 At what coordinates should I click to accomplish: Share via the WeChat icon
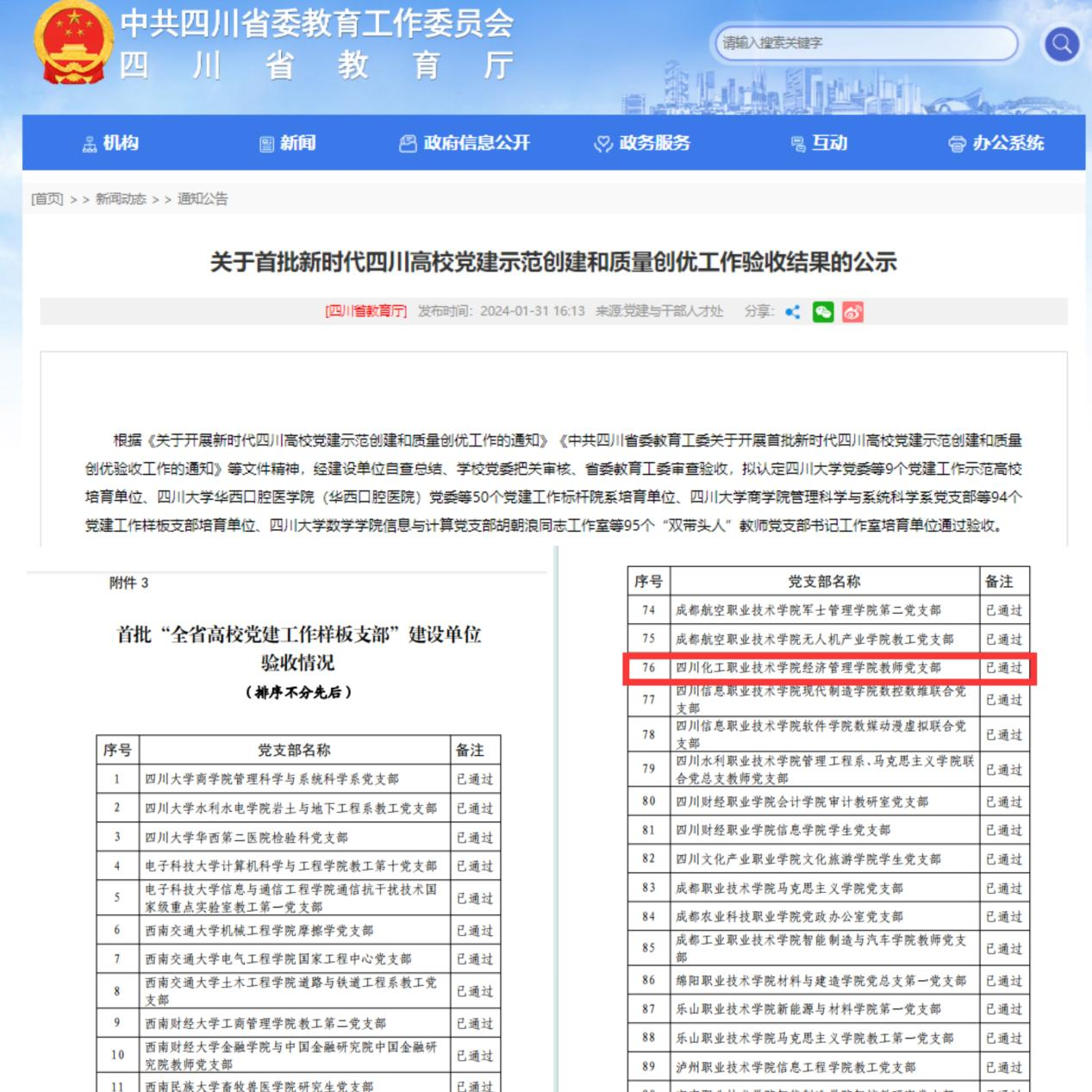[823, 312]
